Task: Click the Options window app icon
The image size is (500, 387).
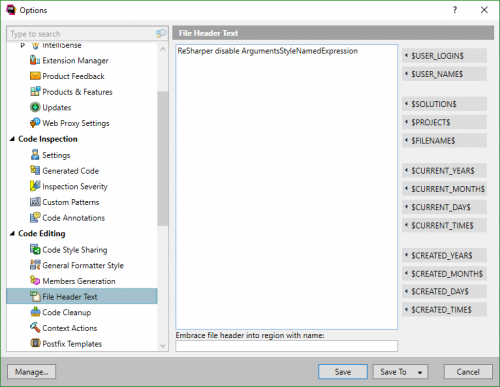Action: pyautogui.click(x=11, y=10)
